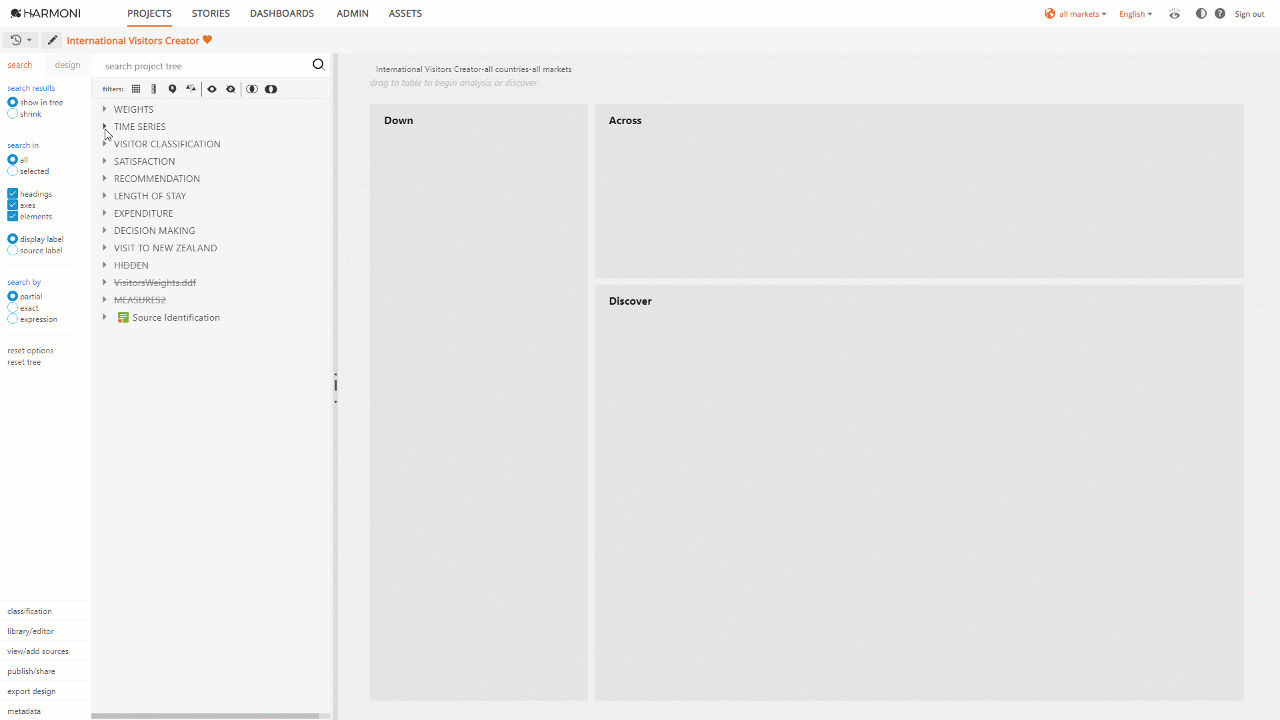The width and height of the screenshot is (1280, 720).
Task: Open help via question mark icon
Action: tap(1220, 14)
